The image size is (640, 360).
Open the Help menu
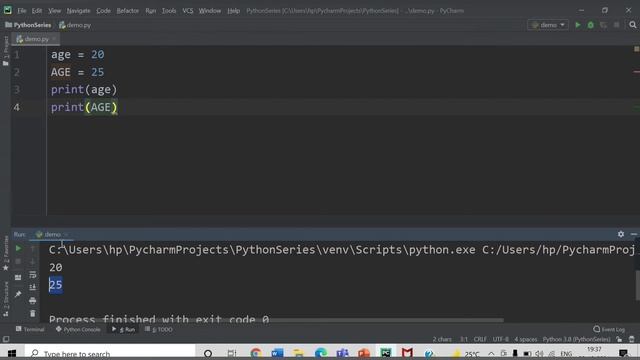coord(233,11)
